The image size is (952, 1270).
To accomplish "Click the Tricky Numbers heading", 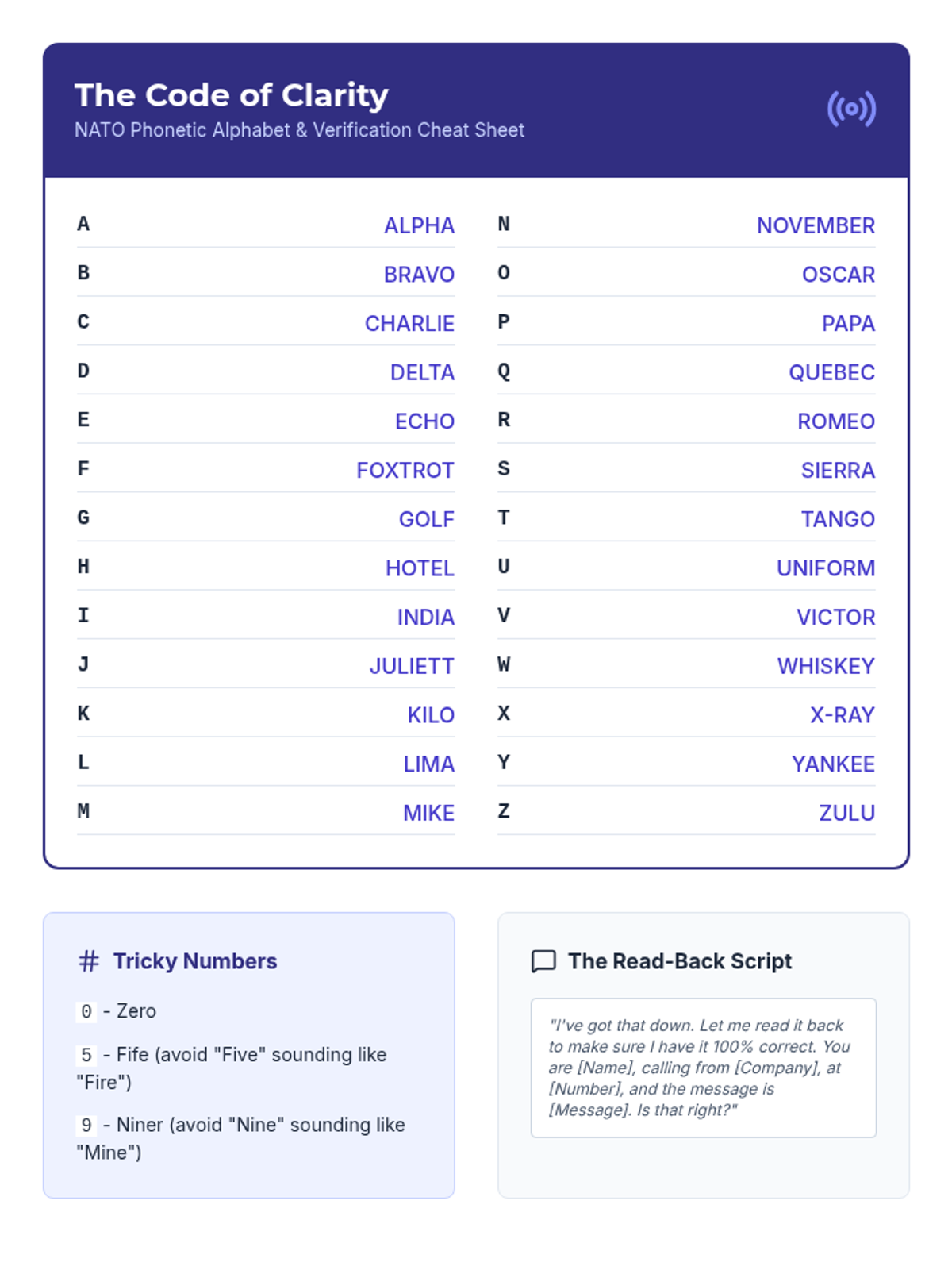I will coord(195,961).
